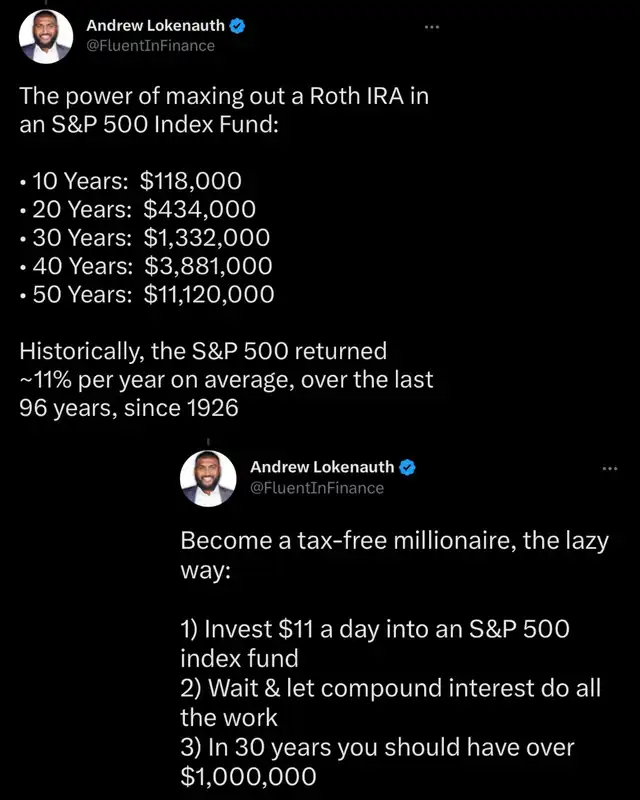640x800 pixels.
Task: Click the @FluentInFinance handle in the reply tweet
Action: click(x=316, y=487)
